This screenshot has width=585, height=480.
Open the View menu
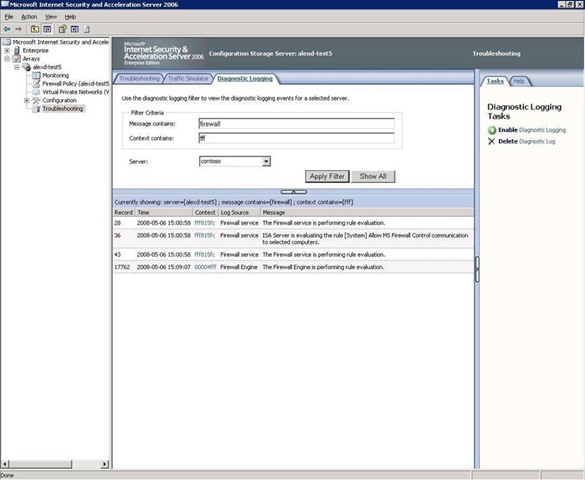click(51, 17)
